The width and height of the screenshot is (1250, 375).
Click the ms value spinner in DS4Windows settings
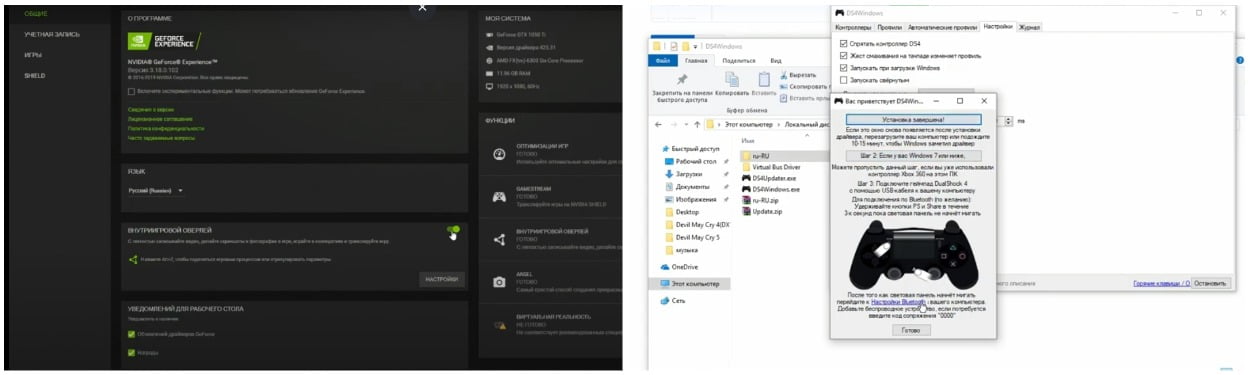(1009, 120)
